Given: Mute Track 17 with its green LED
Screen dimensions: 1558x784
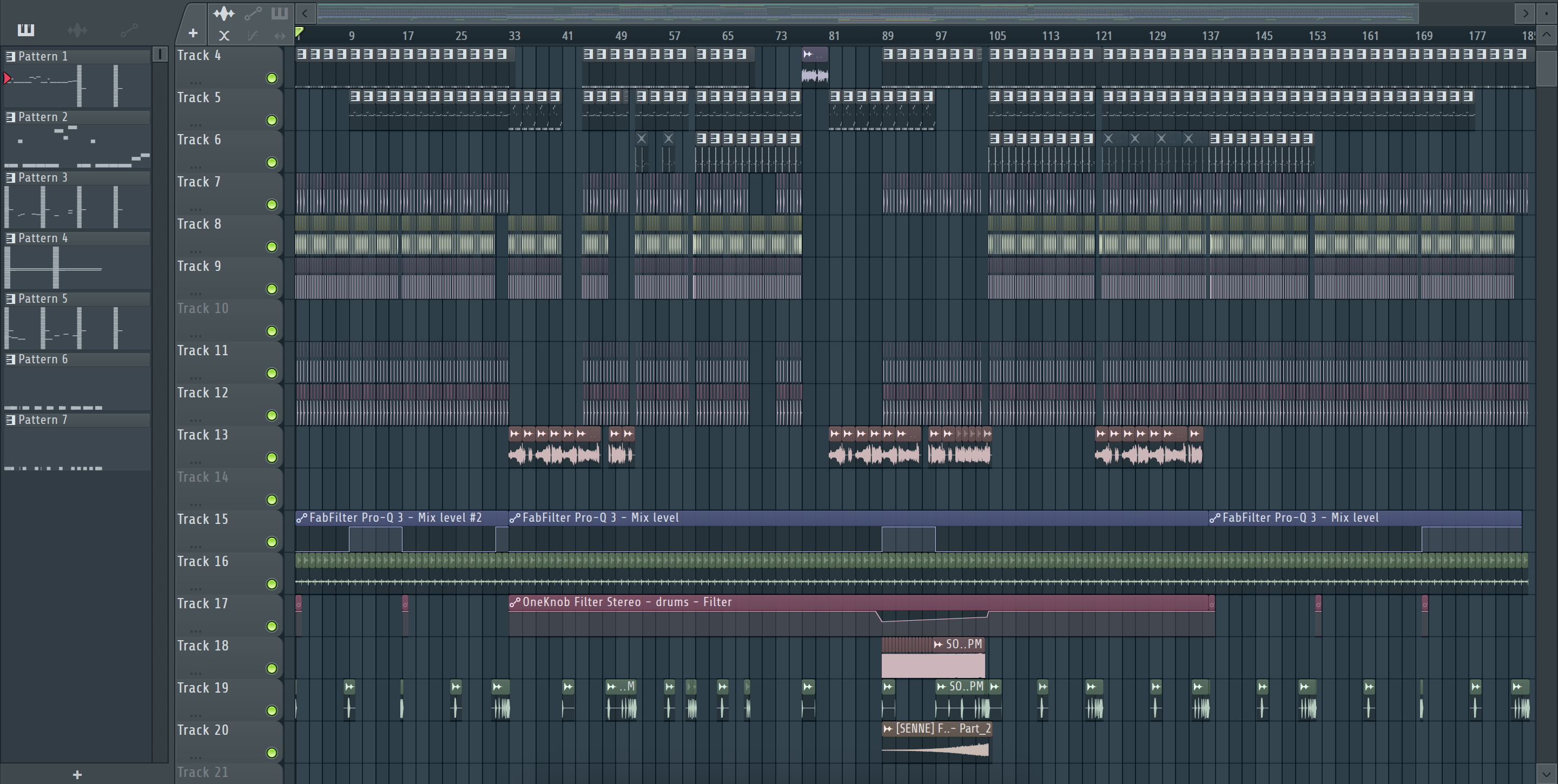Looking at the screenshot, I should click(x=272, y=626).
